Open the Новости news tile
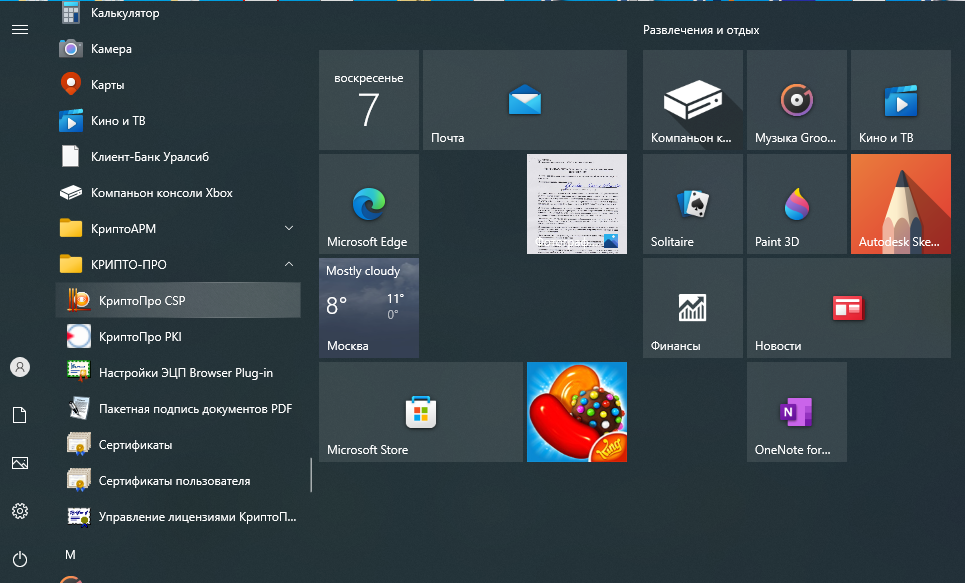Screen dimensions: 965x583 pyautogui.click(x=849, y=308)
